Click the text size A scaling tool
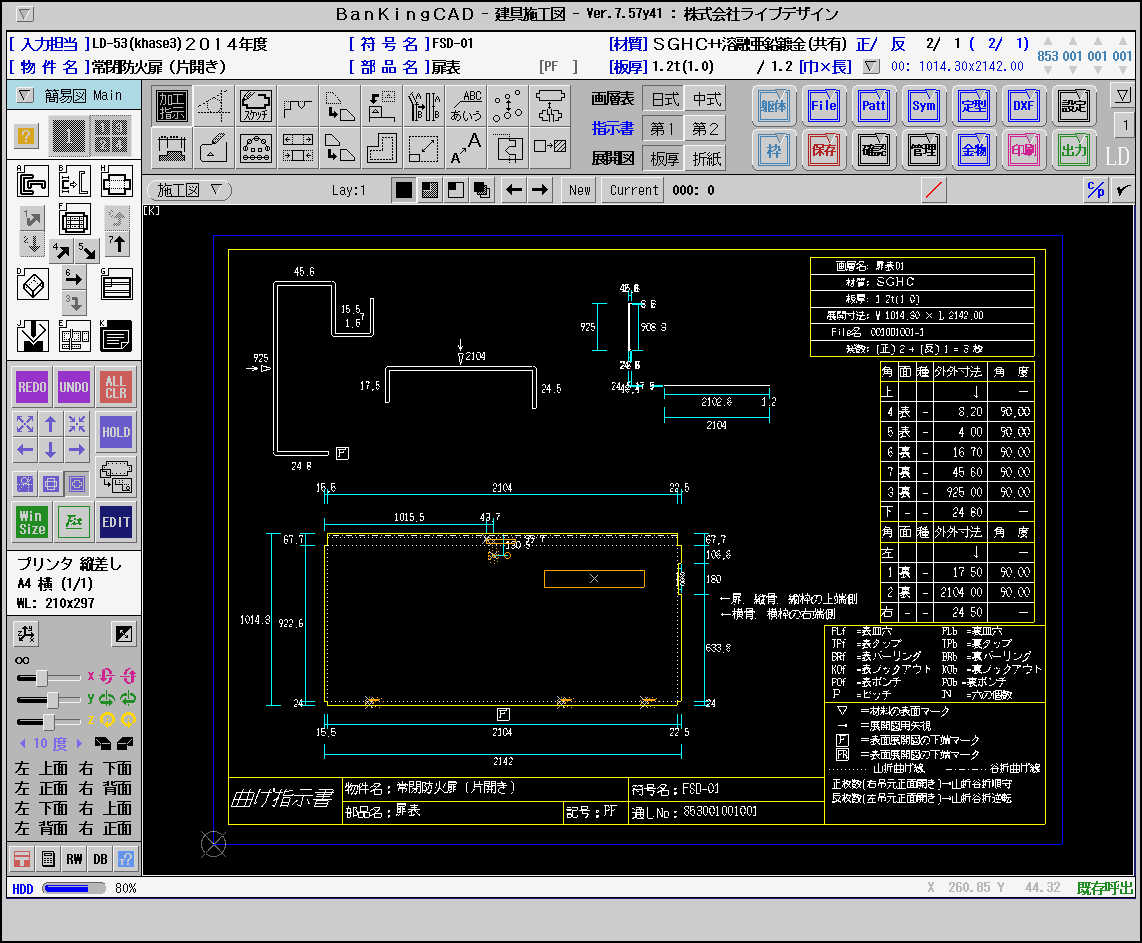The image size is (1142, 943). 465,148
